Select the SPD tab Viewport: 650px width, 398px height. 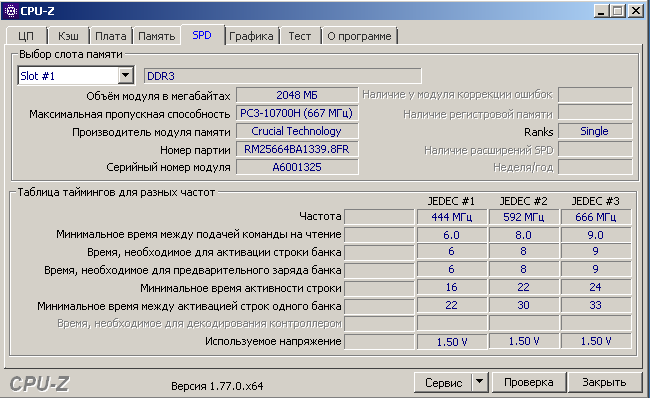point(202,35)
